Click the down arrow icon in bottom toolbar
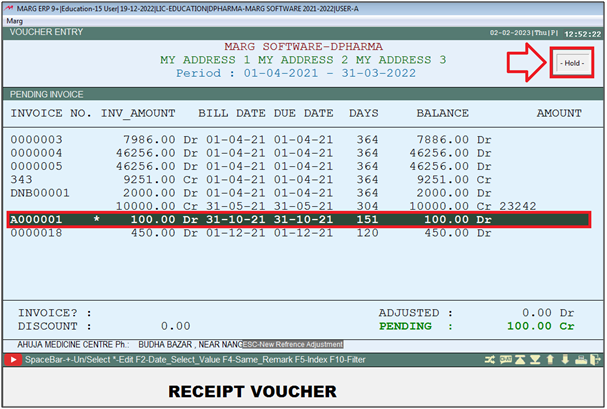The height and width of the screenshot is (409, 607). (x=565, y=360)
